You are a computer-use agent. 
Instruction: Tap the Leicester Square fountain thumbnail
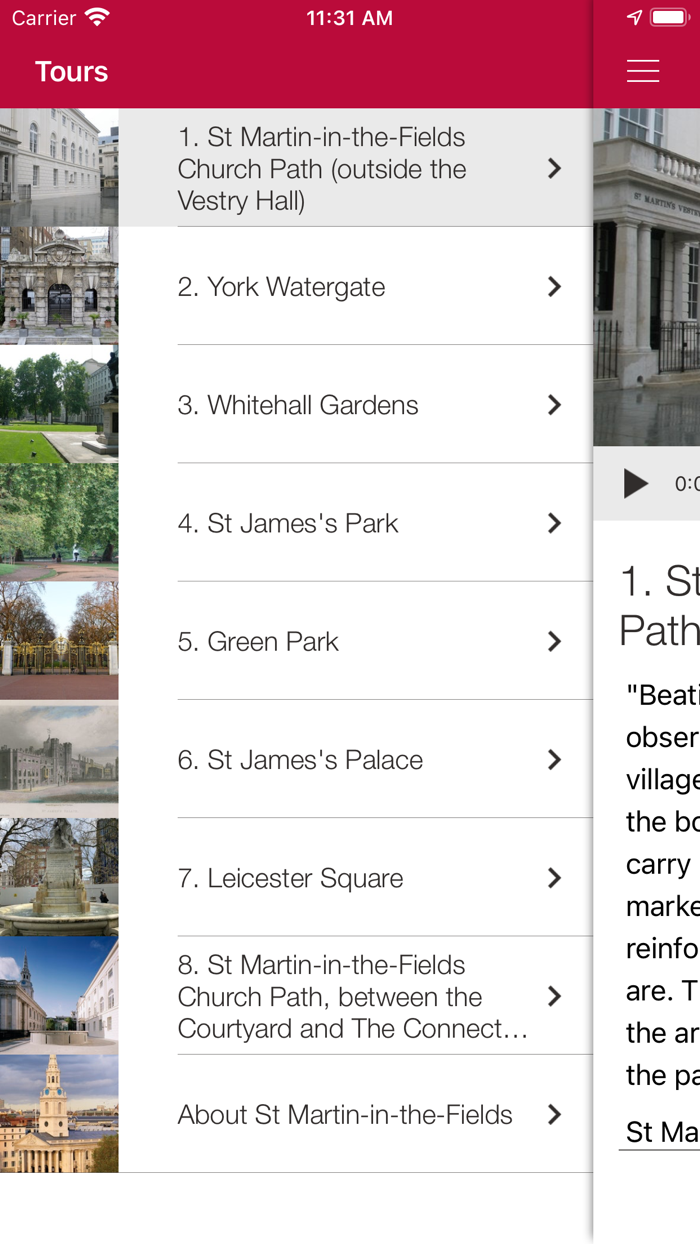59,877
